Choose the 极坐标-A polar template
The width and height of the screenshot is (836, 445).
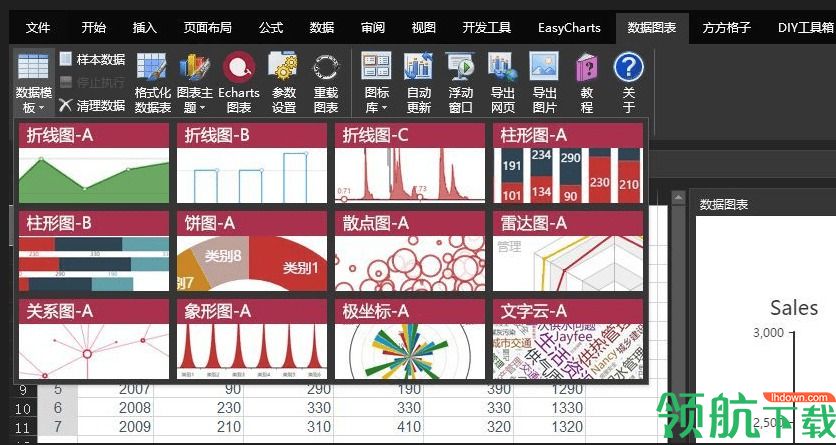pos(410,339)
